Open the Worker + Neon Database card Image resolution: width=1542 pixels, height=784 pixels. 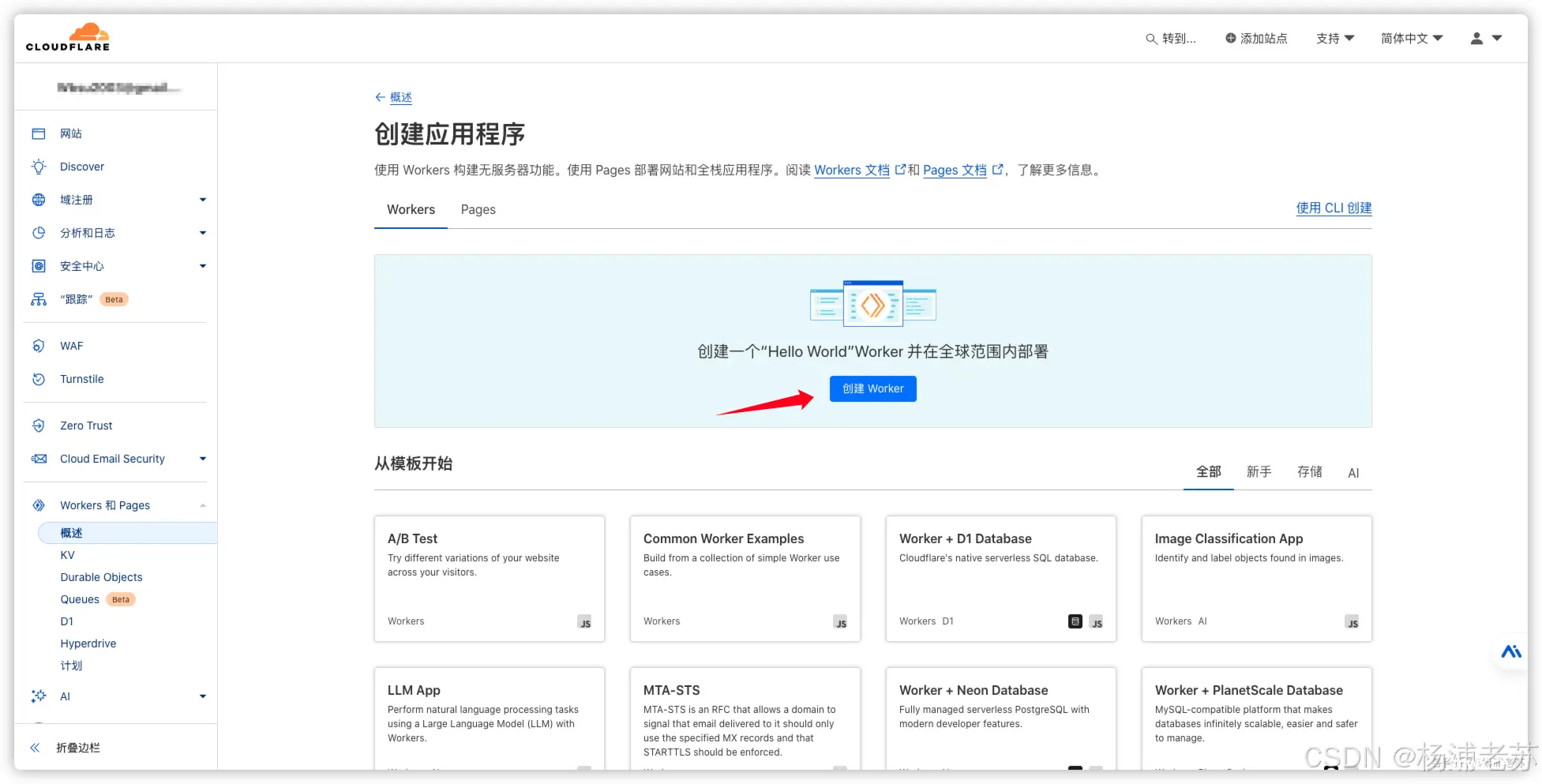(x=1001, y=718)
